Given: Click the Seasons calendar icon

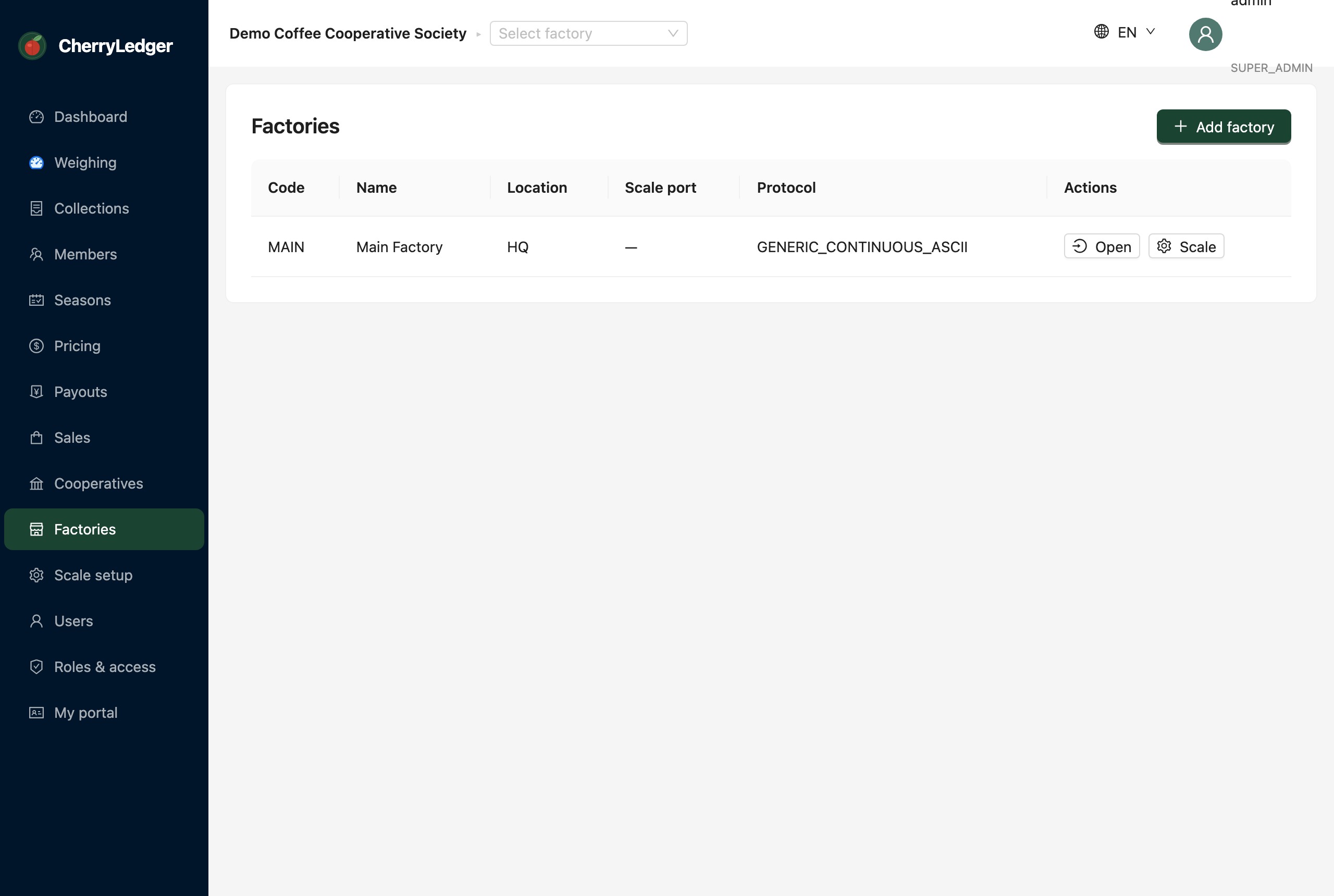Looking at the screenshot, I should coord(36,300).
